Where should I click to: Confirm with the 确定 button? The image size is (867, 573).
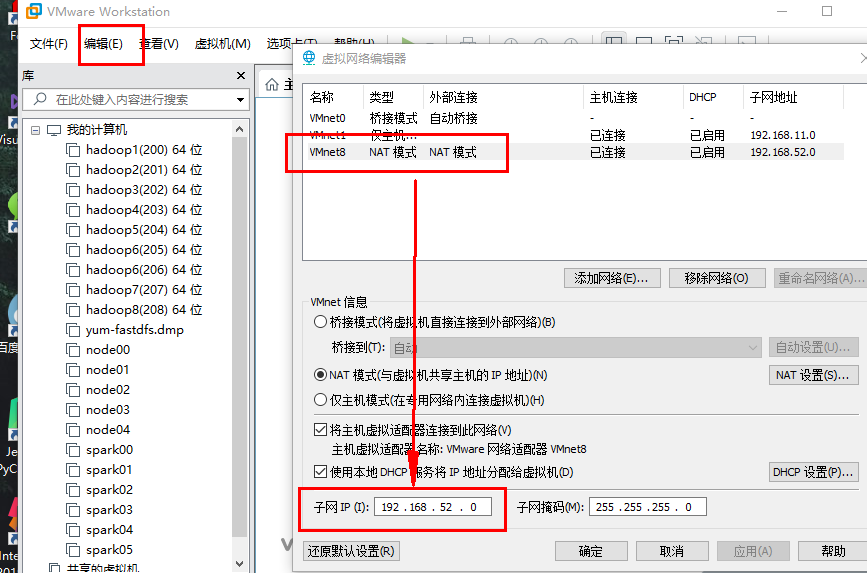click(591, 551)
